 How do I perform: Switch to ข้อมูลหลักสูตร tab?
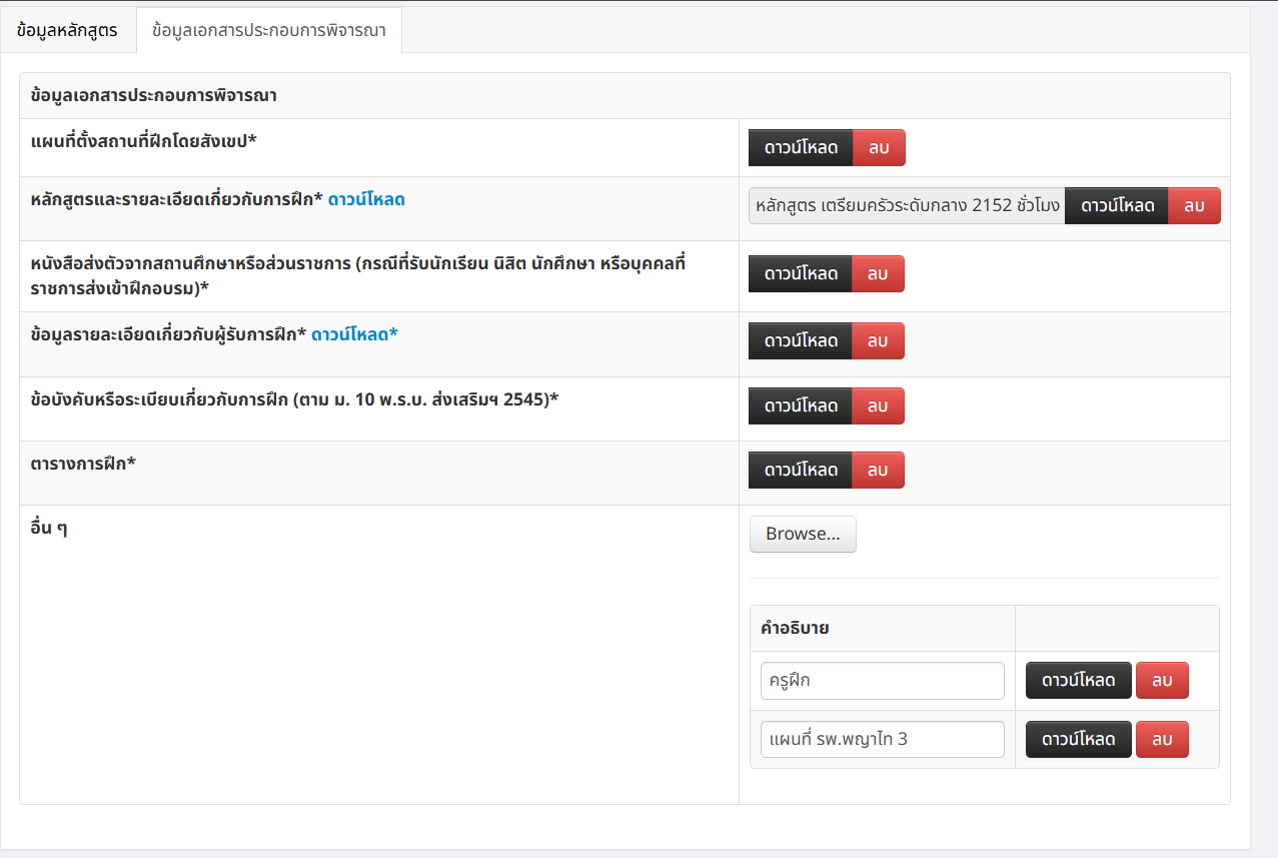67,30
